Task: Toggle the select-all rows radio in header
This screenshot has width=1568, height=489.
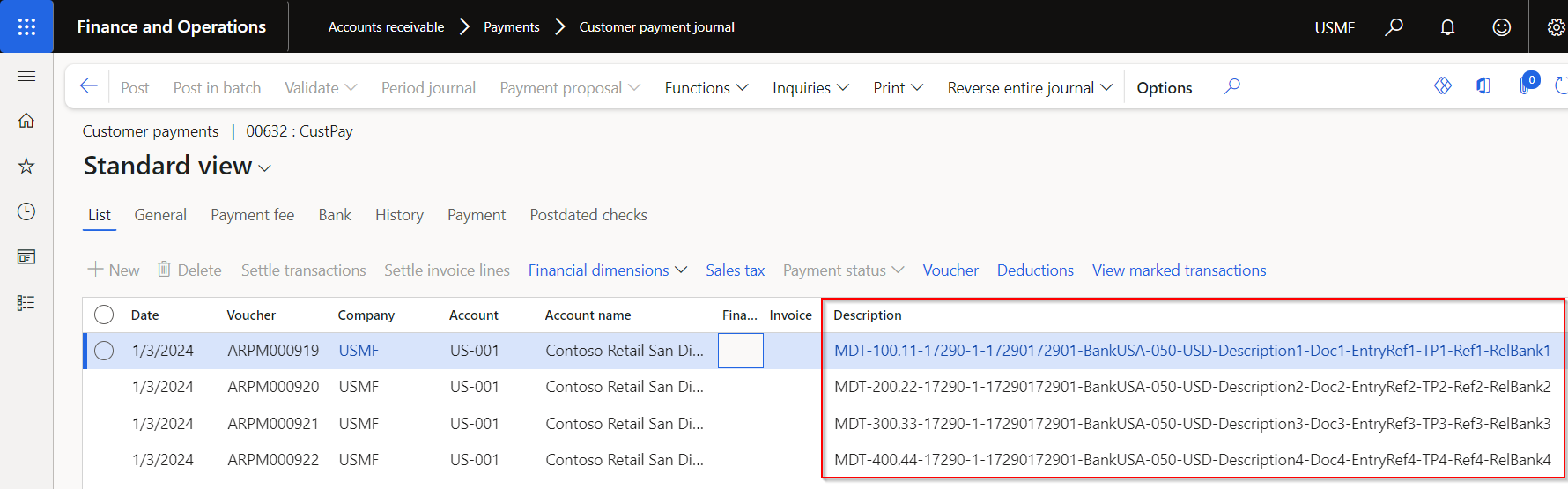Action: click(104, 315)
